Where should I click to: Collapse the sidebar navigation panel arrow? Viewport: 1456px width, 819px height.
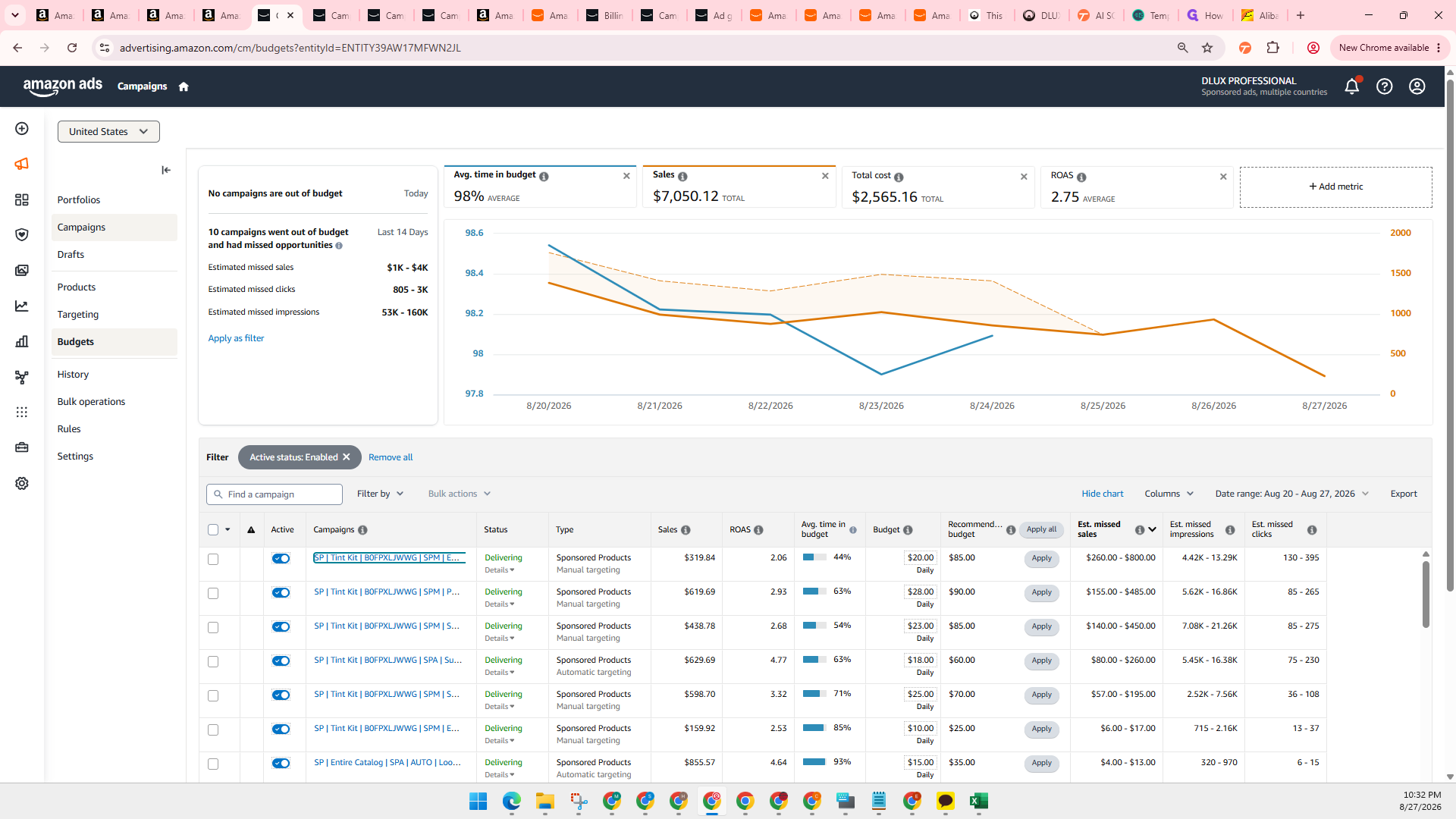(x=166, y=170)
